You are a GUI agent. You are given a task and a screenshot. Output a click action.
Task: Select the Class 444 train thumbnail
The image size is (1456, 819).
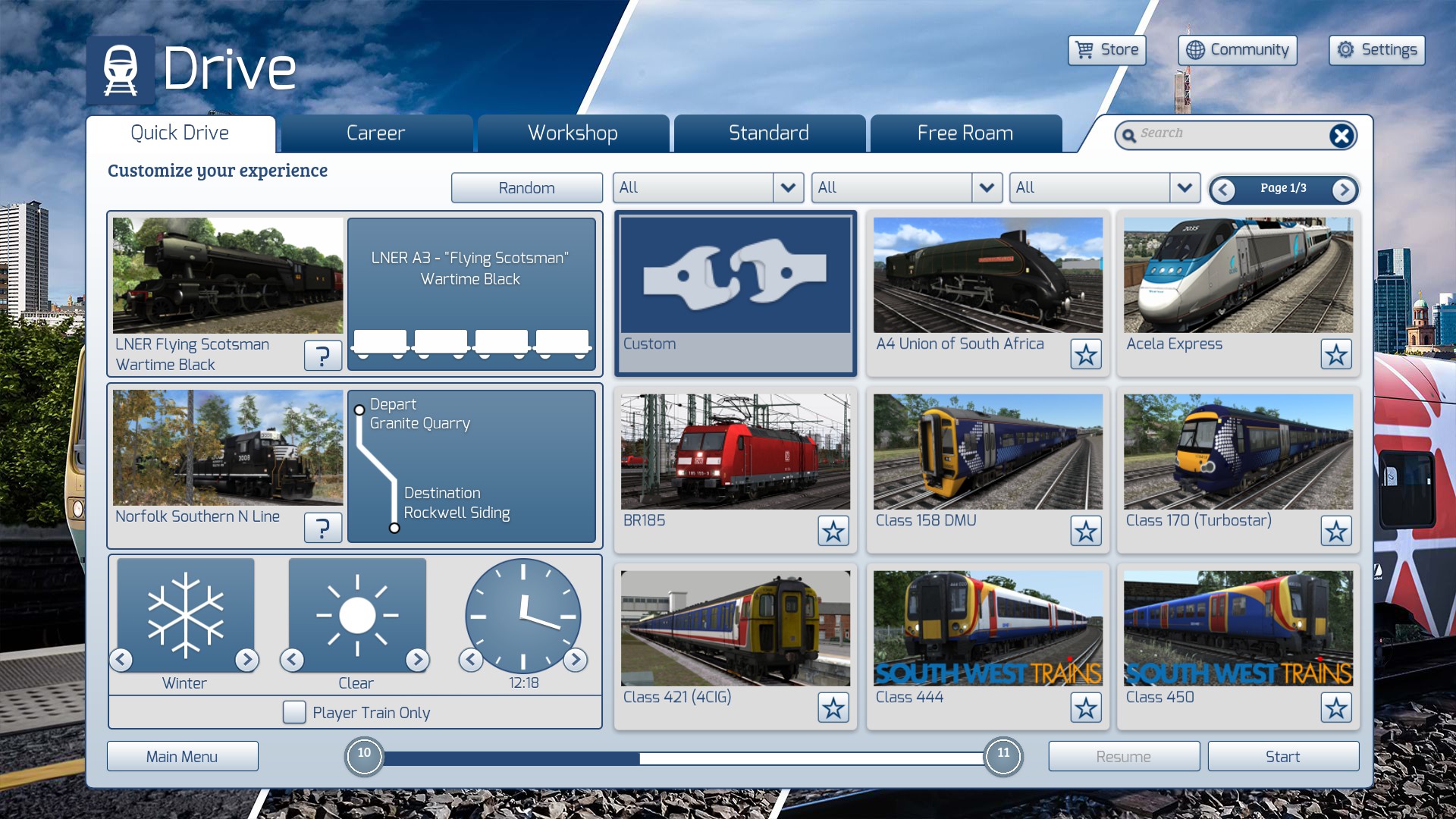pyautogui.click(x=987, y=628)
